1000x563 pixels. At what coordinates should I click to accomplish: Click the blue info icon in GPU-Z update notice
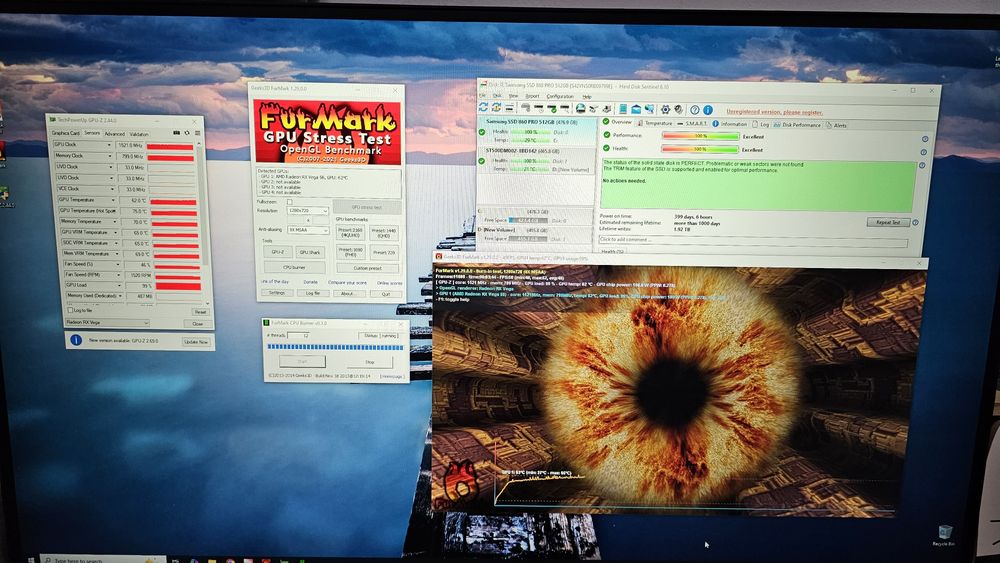coord(75,340)
